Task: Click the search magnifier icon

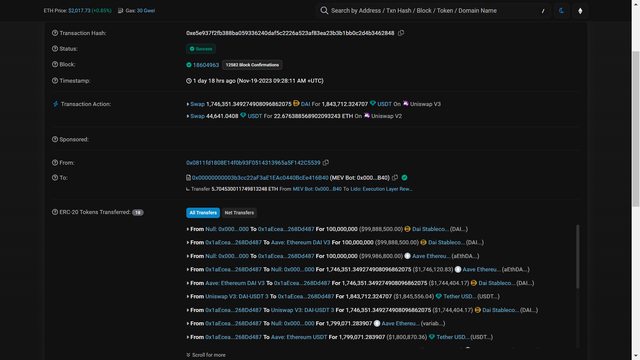Action: (324, 11)
